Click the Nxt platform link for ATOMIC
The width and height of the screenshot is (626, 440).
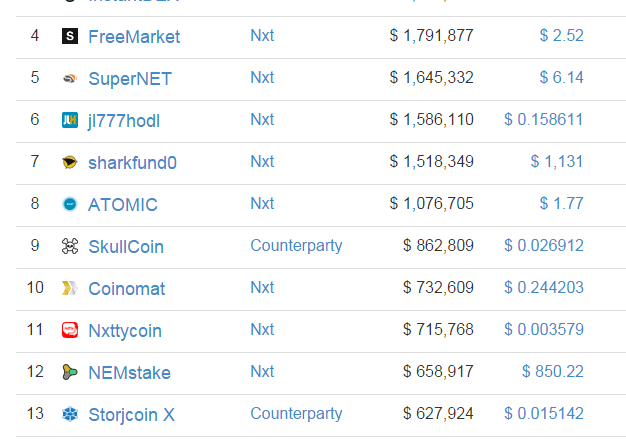point(262,204)
